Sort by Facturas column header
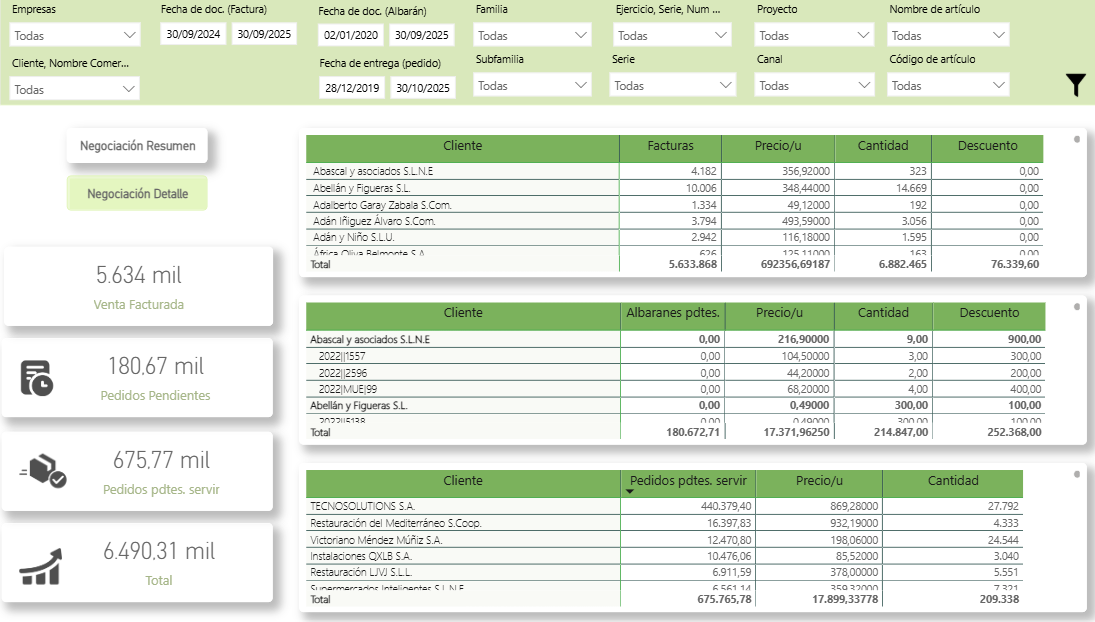Image resolution: width=1095 pixels, height=622 pixels. [x=670, y=146]
